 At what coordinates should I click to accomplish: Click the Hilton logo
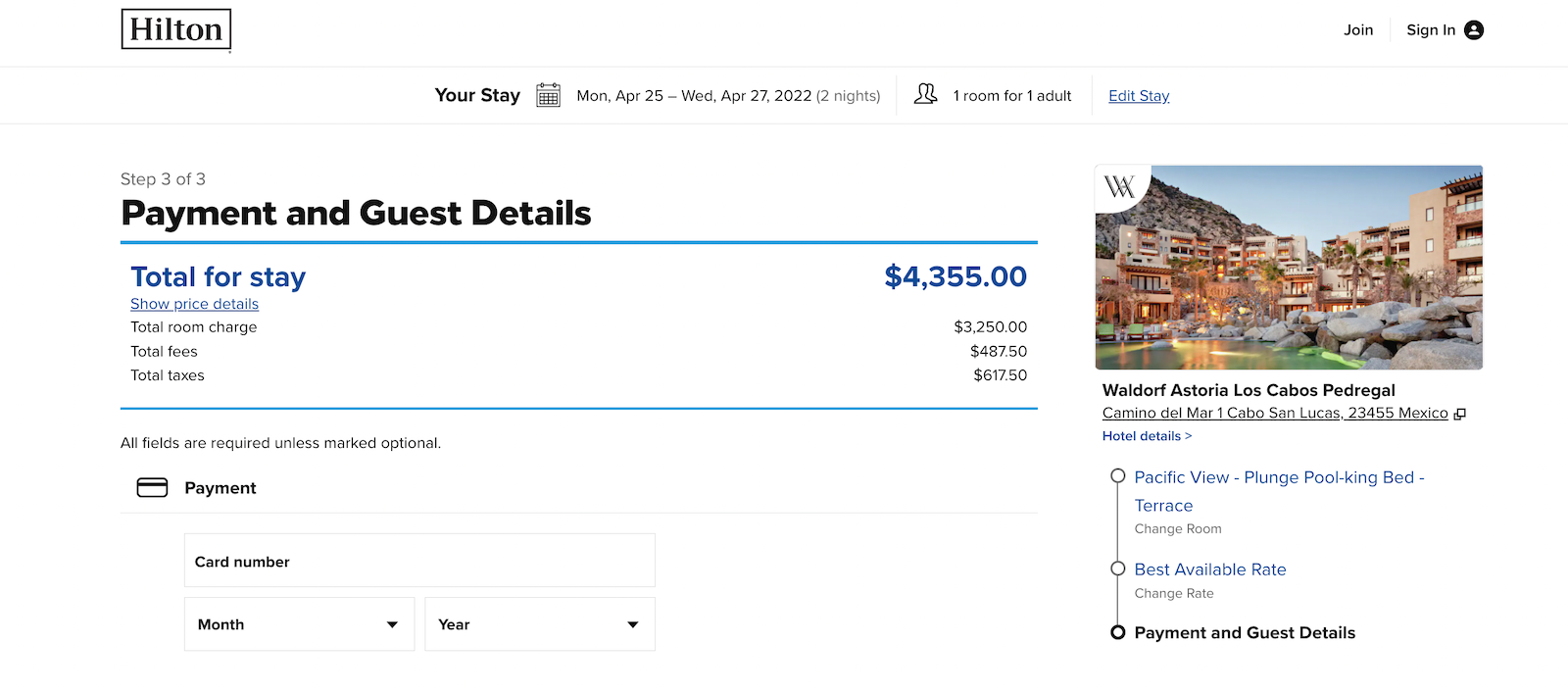tap(176, 29)
